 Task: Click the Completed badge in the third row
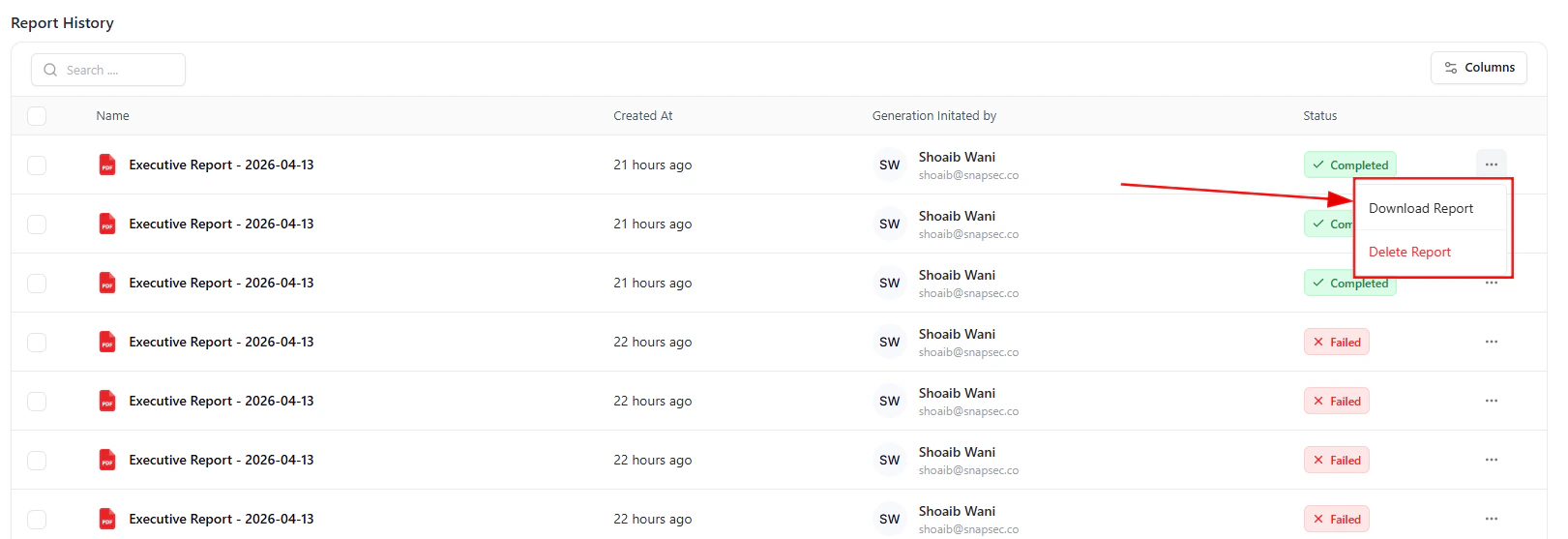pos(1349,284)
